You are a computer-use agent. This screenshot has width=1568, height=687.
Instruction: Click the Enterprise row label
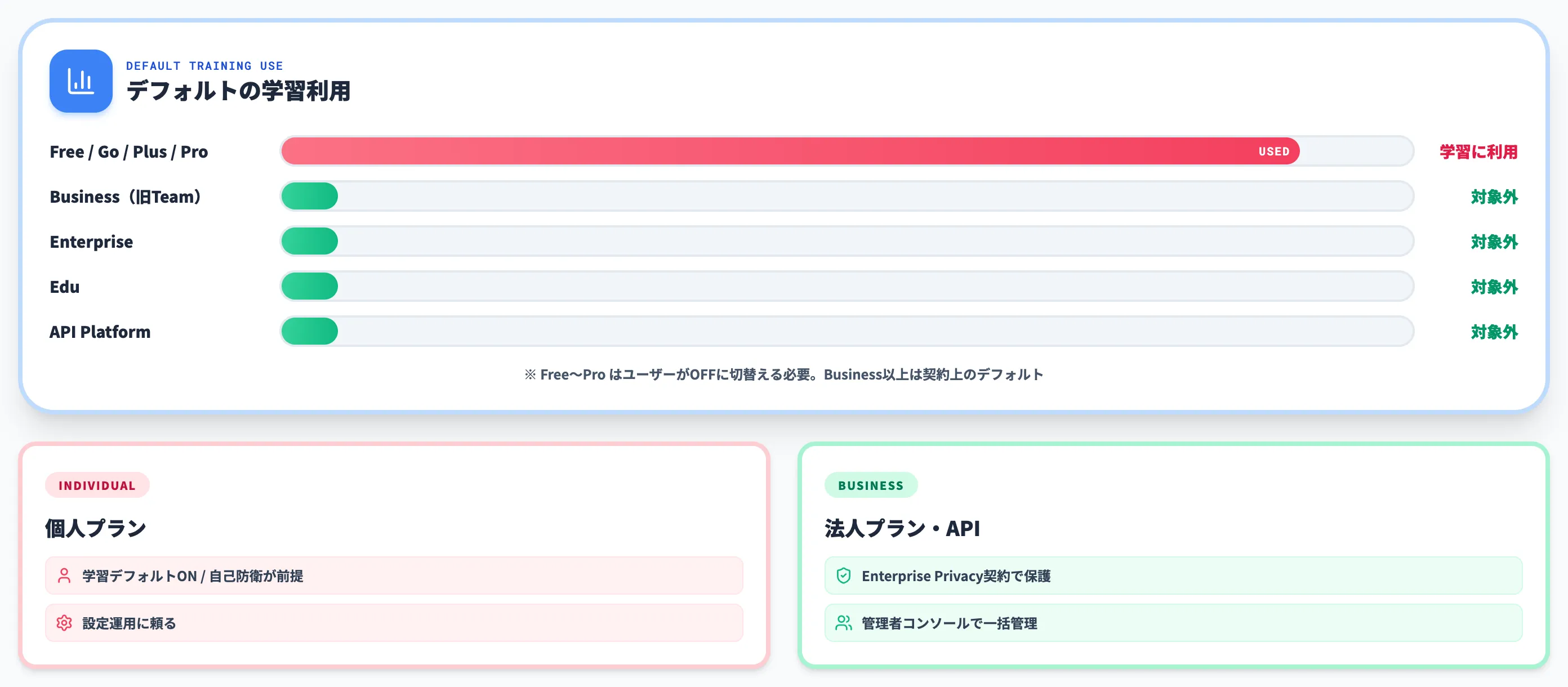tap(91, 242)
